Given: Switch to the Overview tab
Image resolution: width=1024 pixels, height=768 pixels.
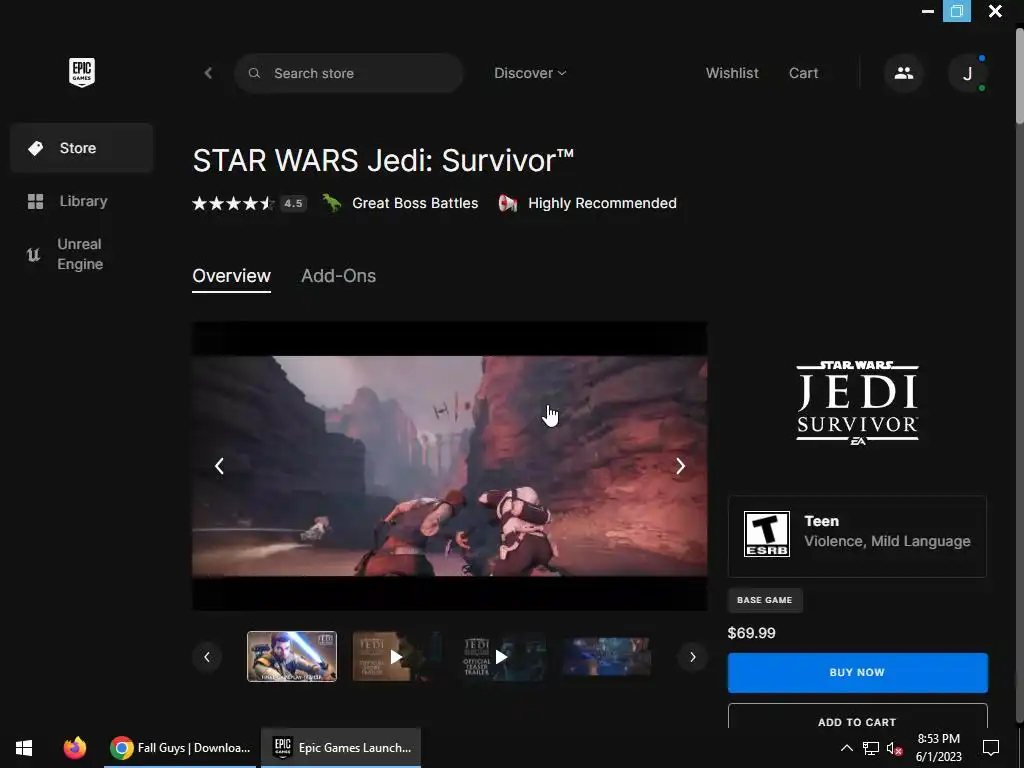Looking at the screenshot, I should tap(231, 276).
